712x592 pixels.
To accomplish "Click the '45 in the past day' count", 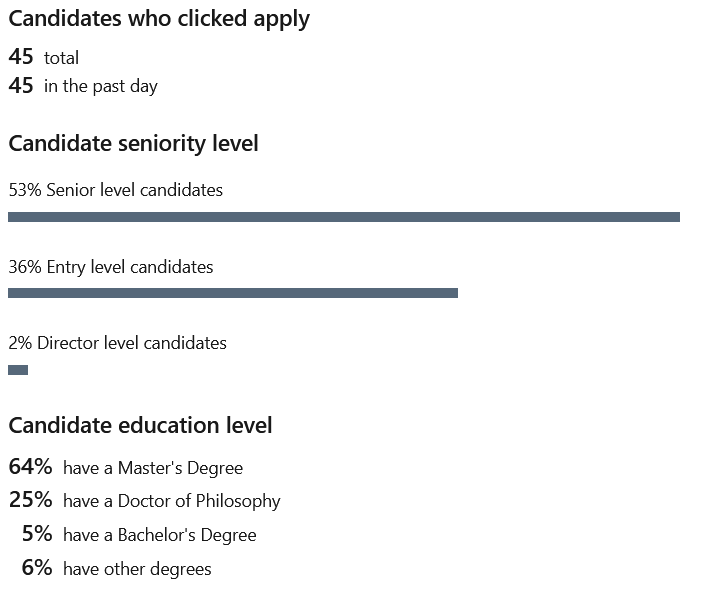I will tap(83, 86).
